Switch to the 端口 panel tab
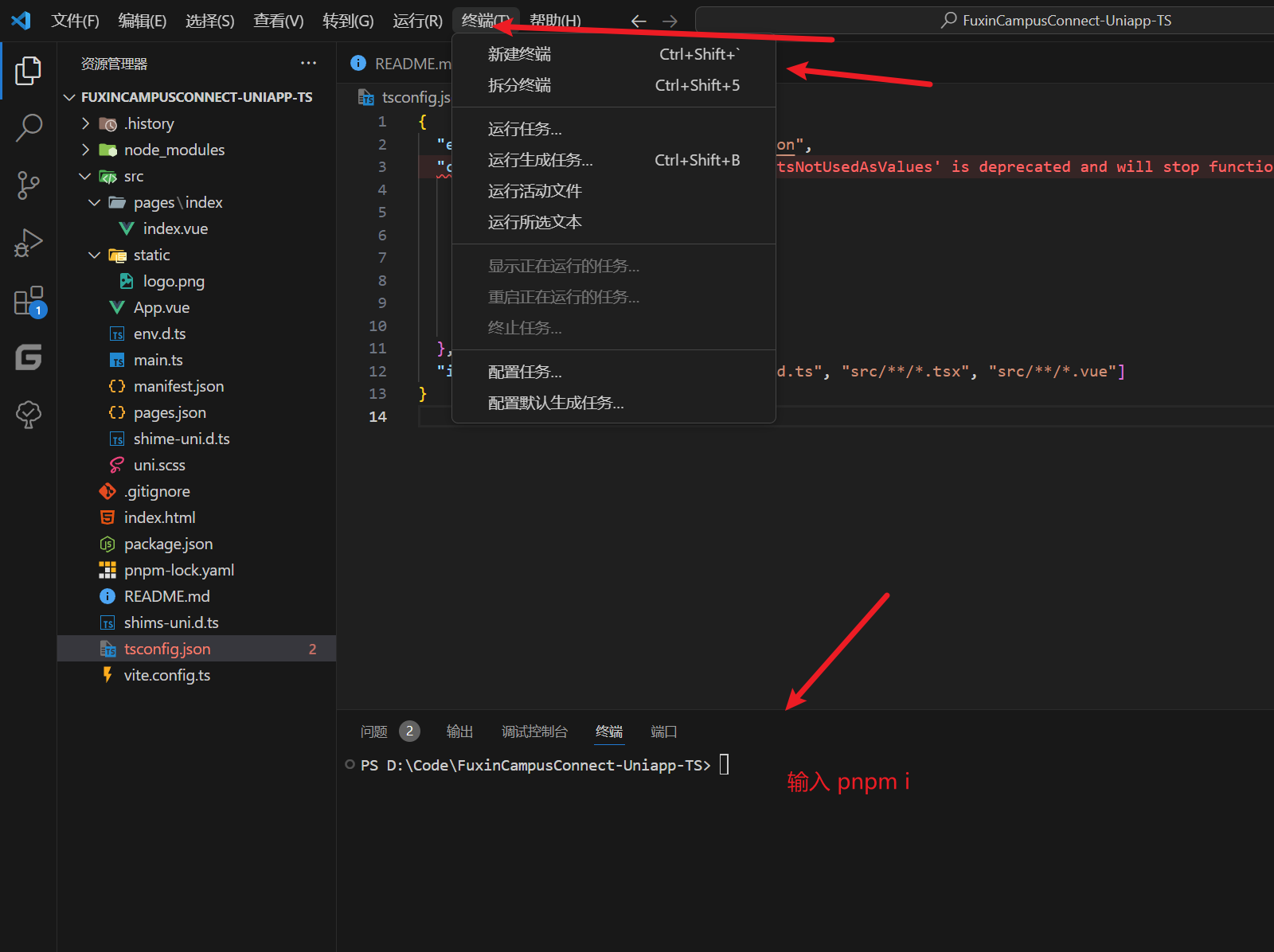Screen dimensions: 1274x952 click(663, 732)
